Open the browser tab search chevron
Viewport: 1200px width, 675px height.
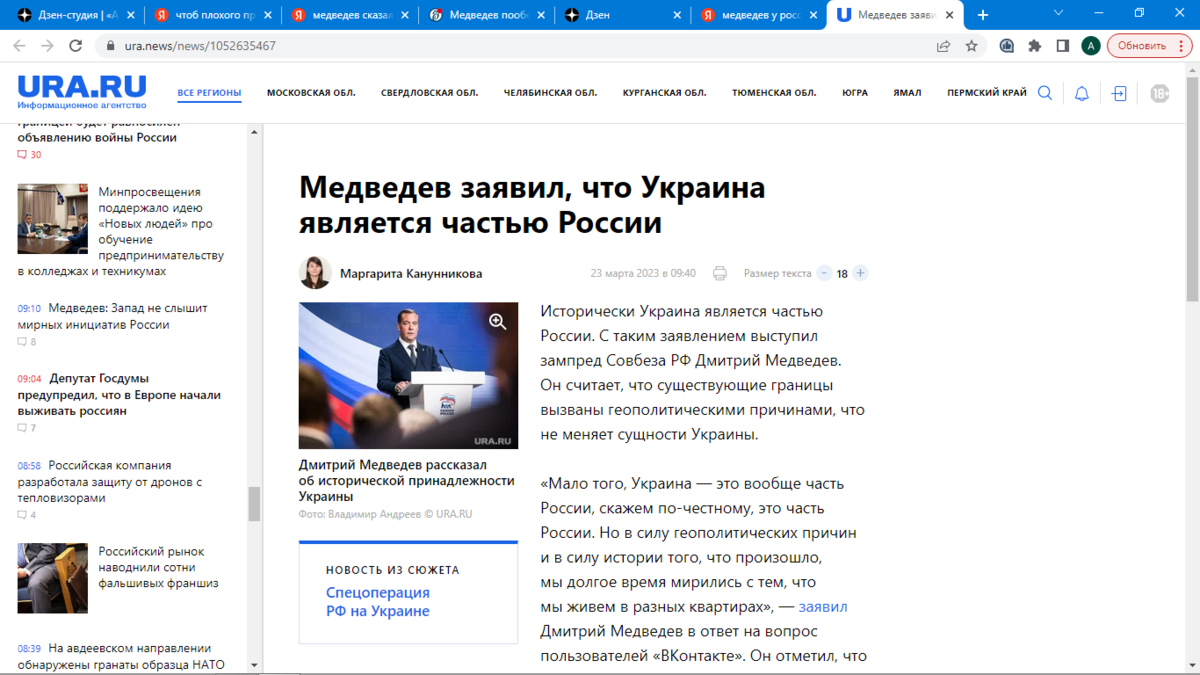(x=1057, y=14)
